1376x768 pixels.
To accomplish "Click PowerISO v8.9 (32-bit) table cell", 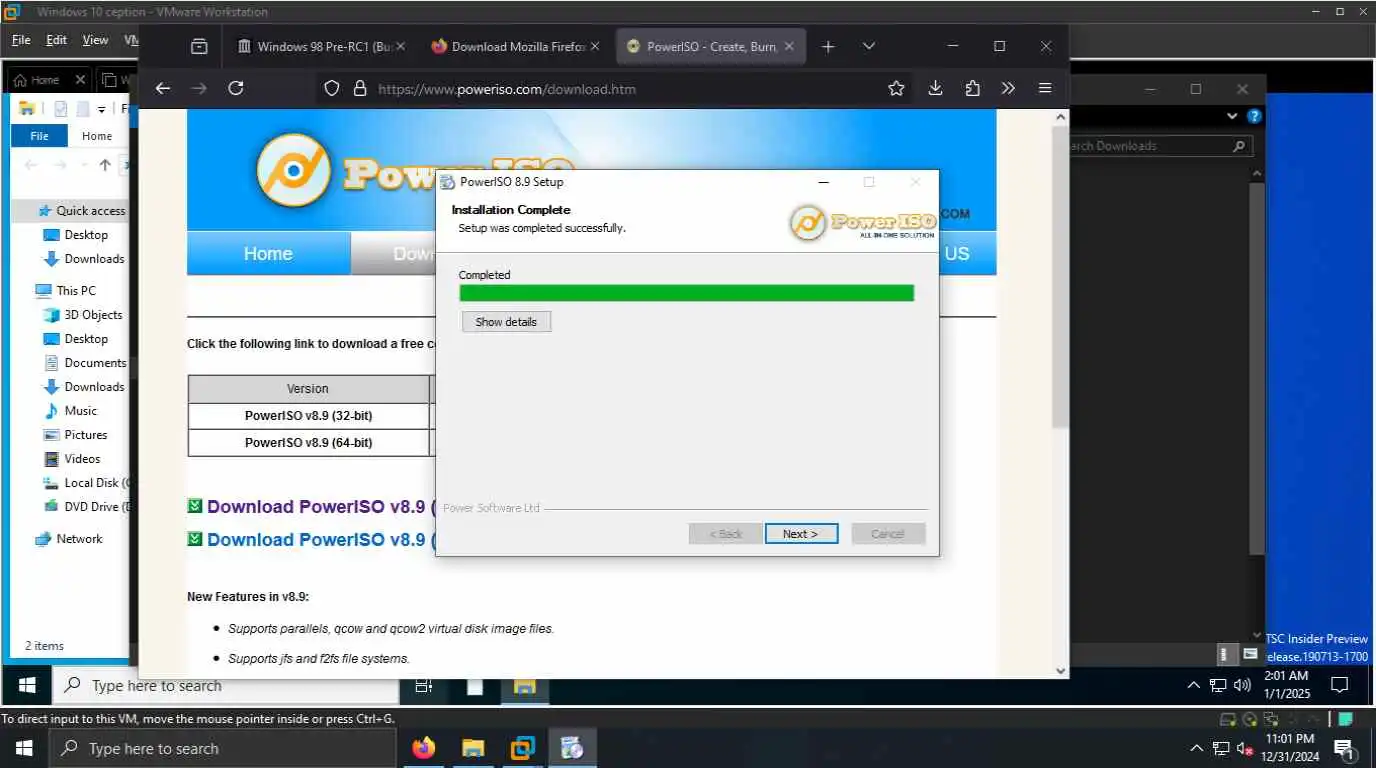I will (x=308, y=416).
